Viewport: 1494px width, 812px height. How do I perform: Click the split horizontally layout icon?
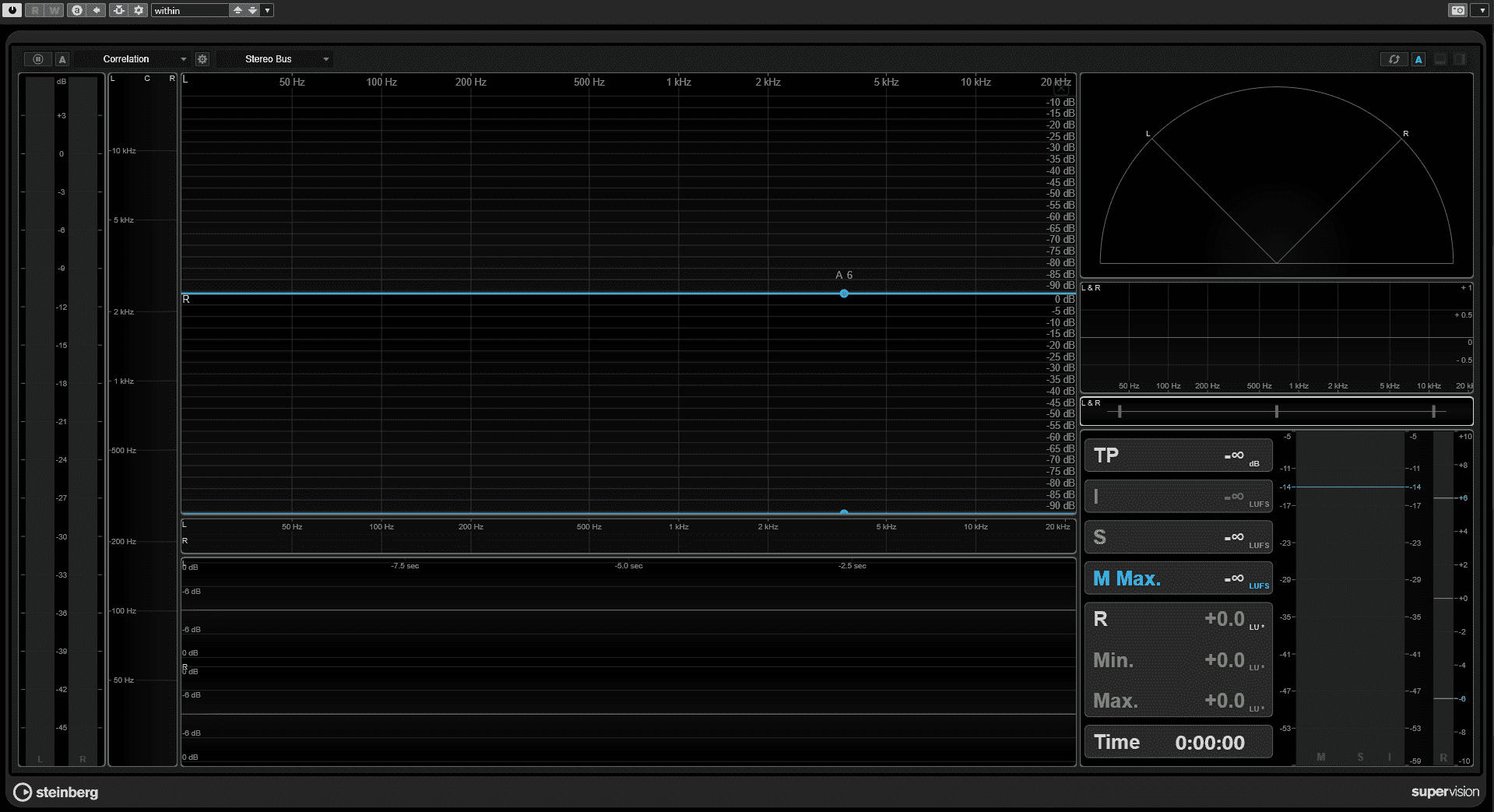click(x=1440, y=59)
